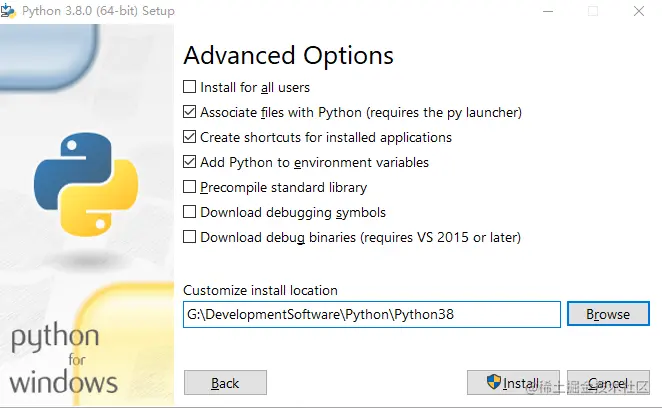Toggle Create shortcuts for installed applications
Viewport: 662px width, 408px height.
click(x=190, y=137)
